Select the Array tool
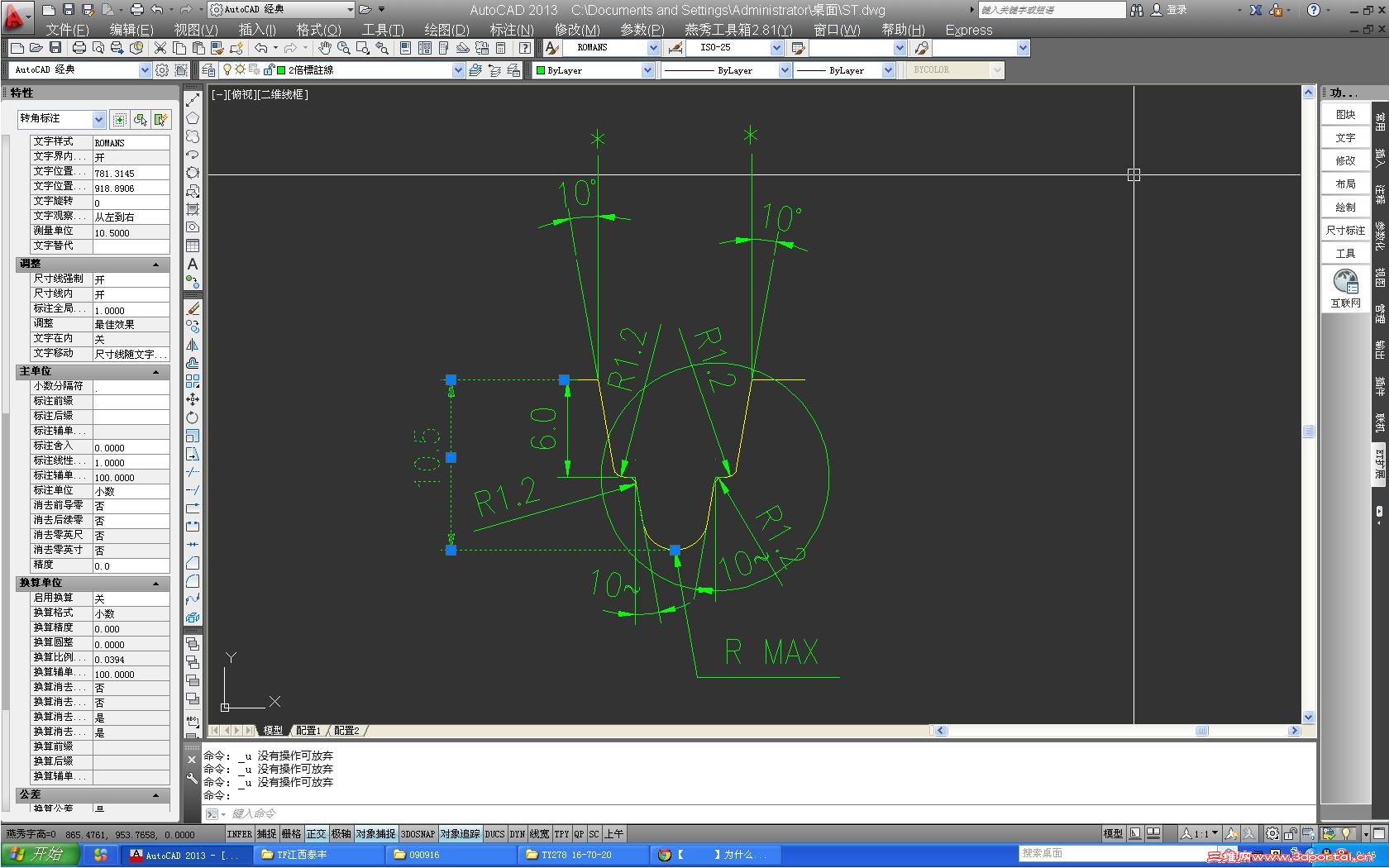 (x=193, y=381)
